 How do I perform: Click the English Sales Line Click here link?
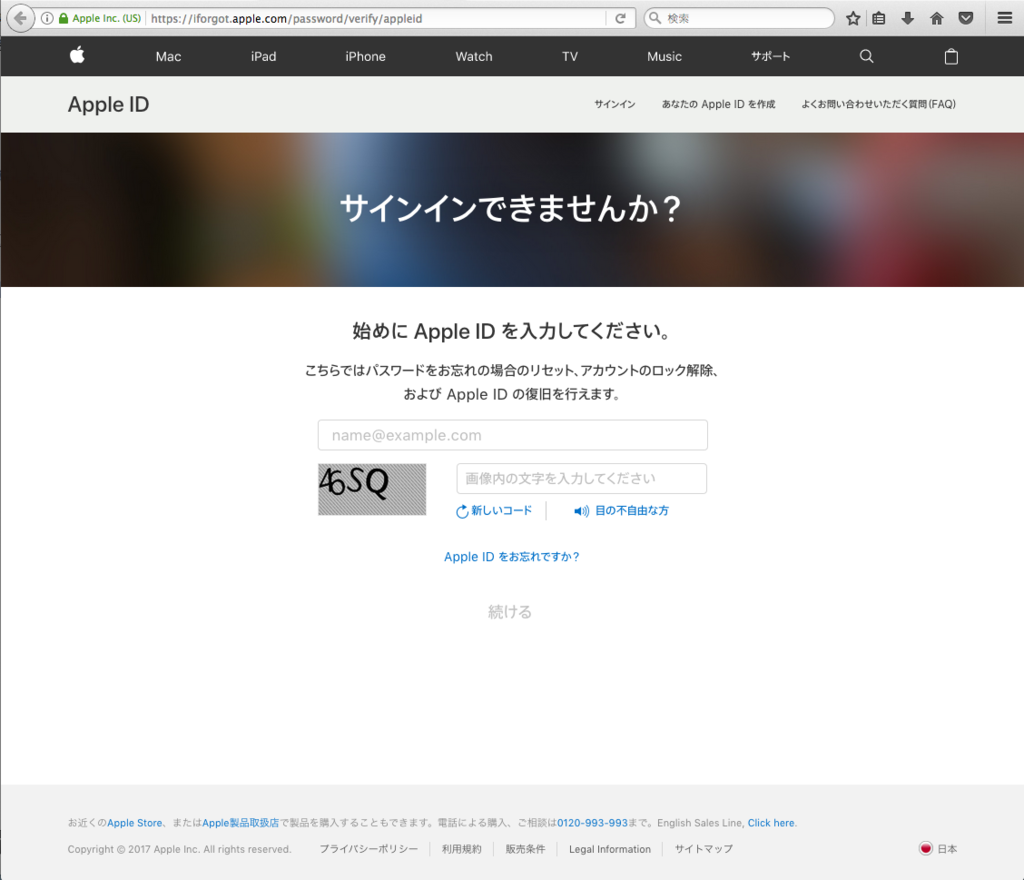coord(771,823)
